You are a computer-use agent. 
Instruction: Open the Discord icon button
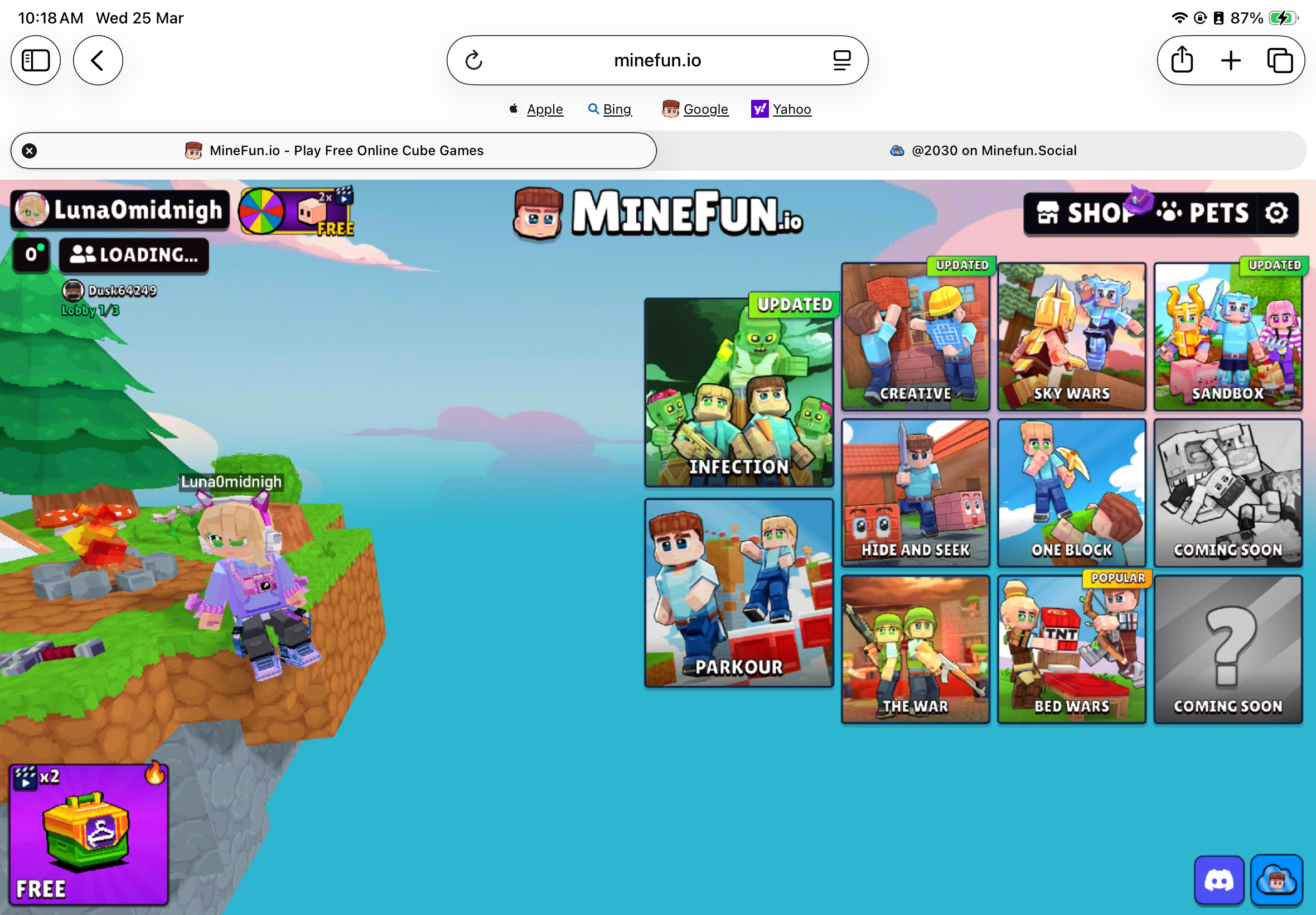tap(1218, 880)
